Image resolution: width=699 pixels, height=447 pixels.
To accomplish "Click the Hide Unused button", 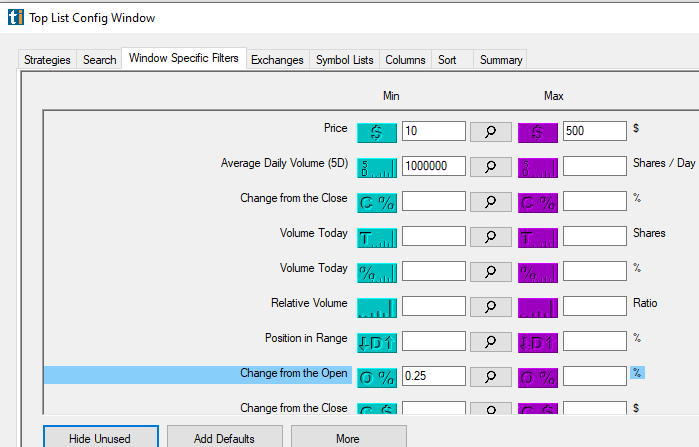I will tap(100, 438).
